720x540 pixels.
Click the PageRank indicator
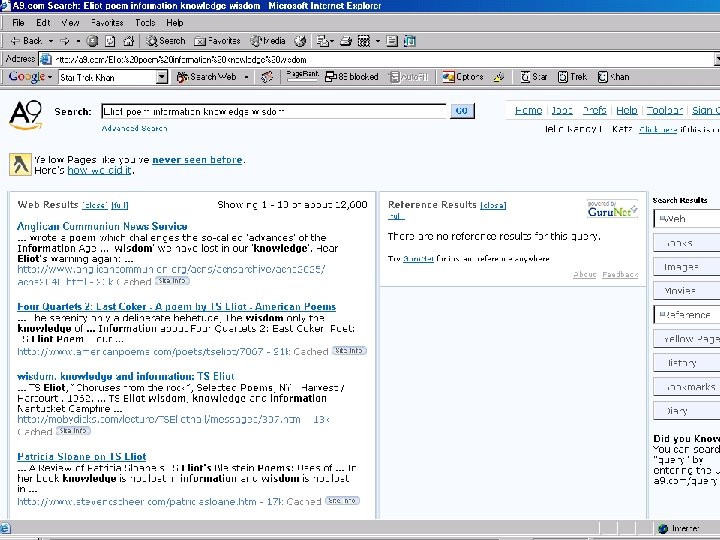point(302,76)
